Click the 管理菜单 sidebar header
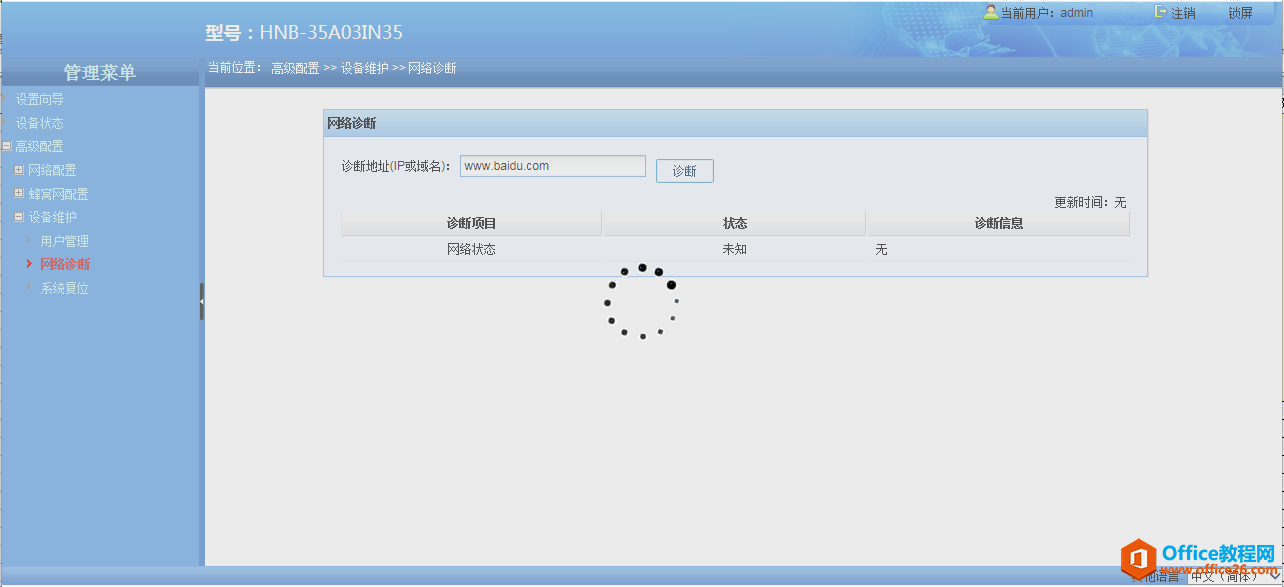Screen dimensions: 1284x587 pos(100,72)
